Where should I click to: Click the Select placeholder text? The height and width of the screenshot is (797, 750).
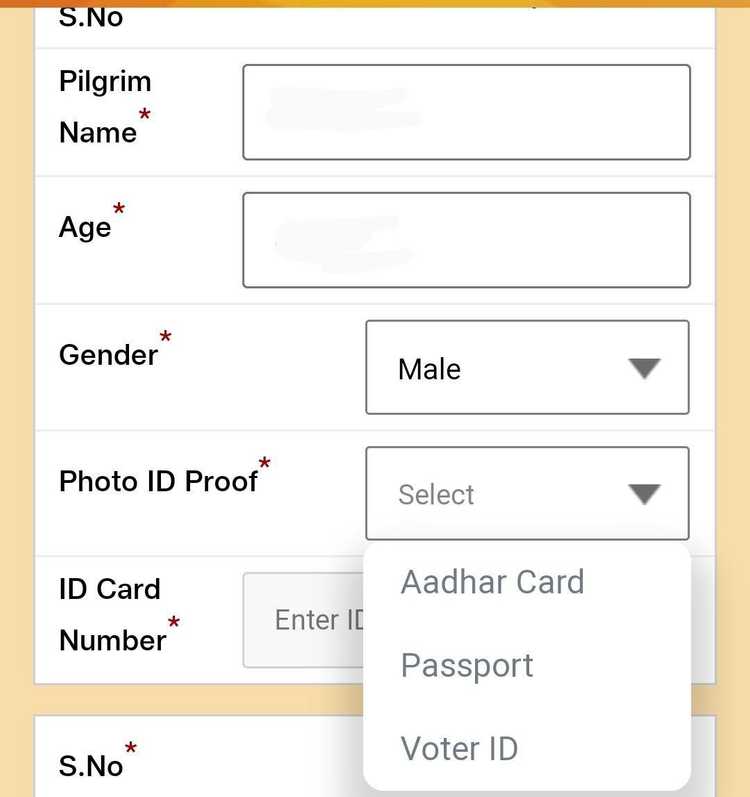click(436, 495)
